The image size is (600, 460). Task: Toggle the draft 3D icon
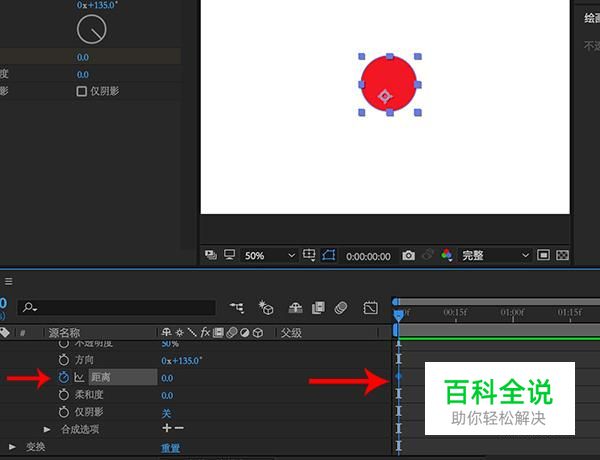(x=266, y=307)
